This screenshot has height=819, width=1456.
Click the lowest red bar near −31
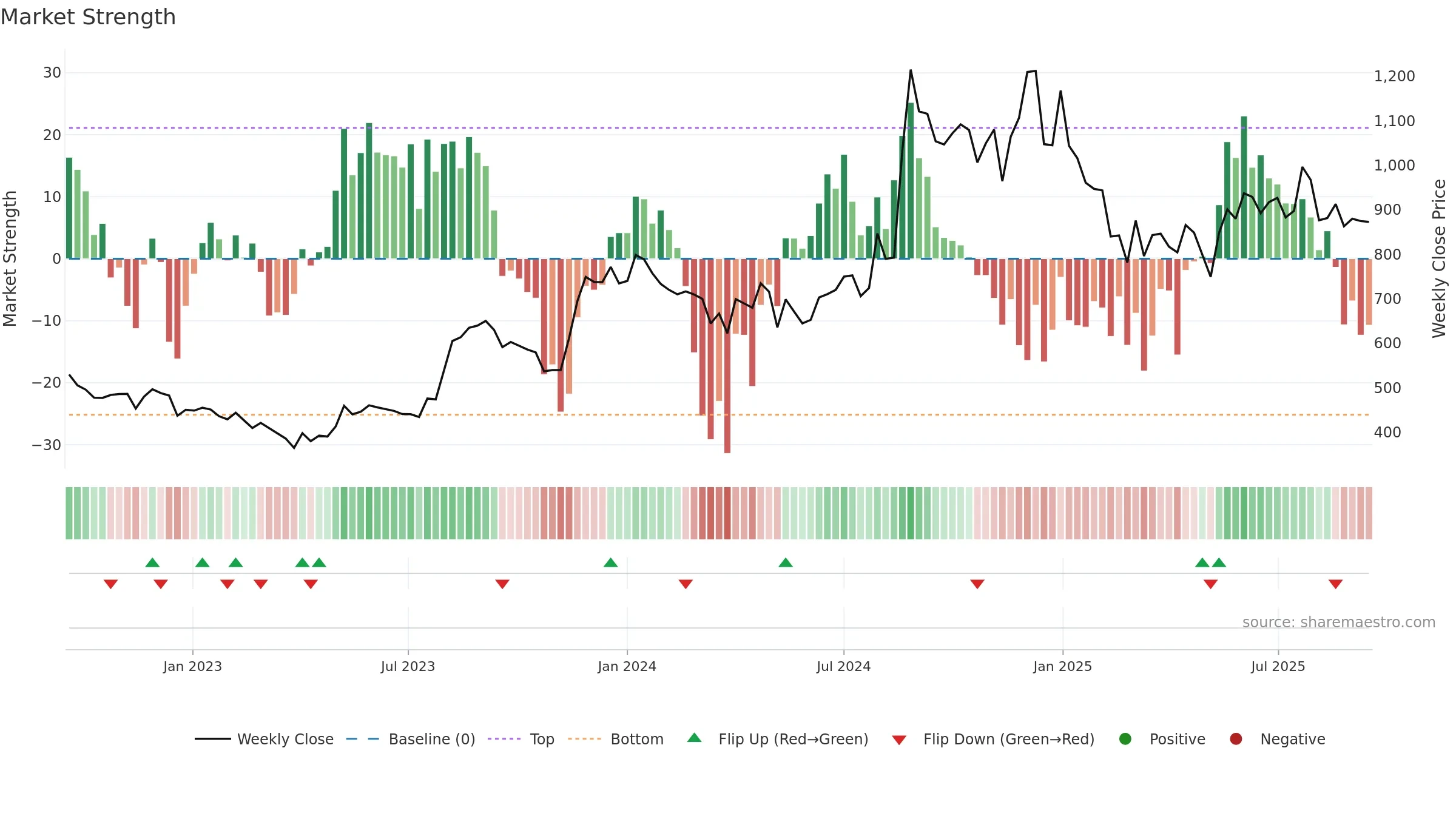click(x=727, y=356)
